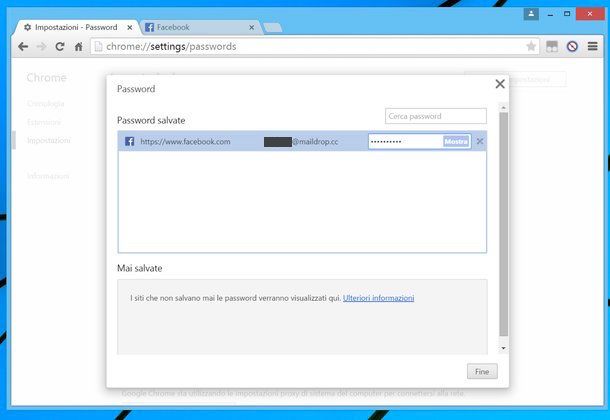Go back with the browser back arrow
The image size is (610, 420).
[23, 47]
